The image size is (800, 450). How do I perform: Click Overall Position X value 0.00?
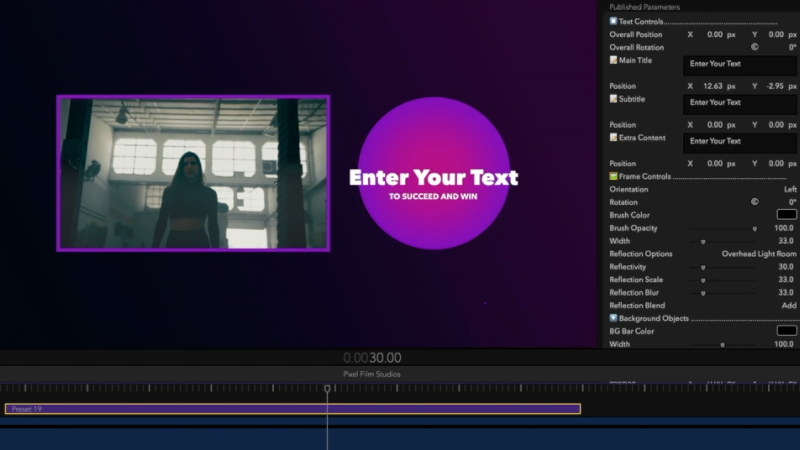coord(715,34)
